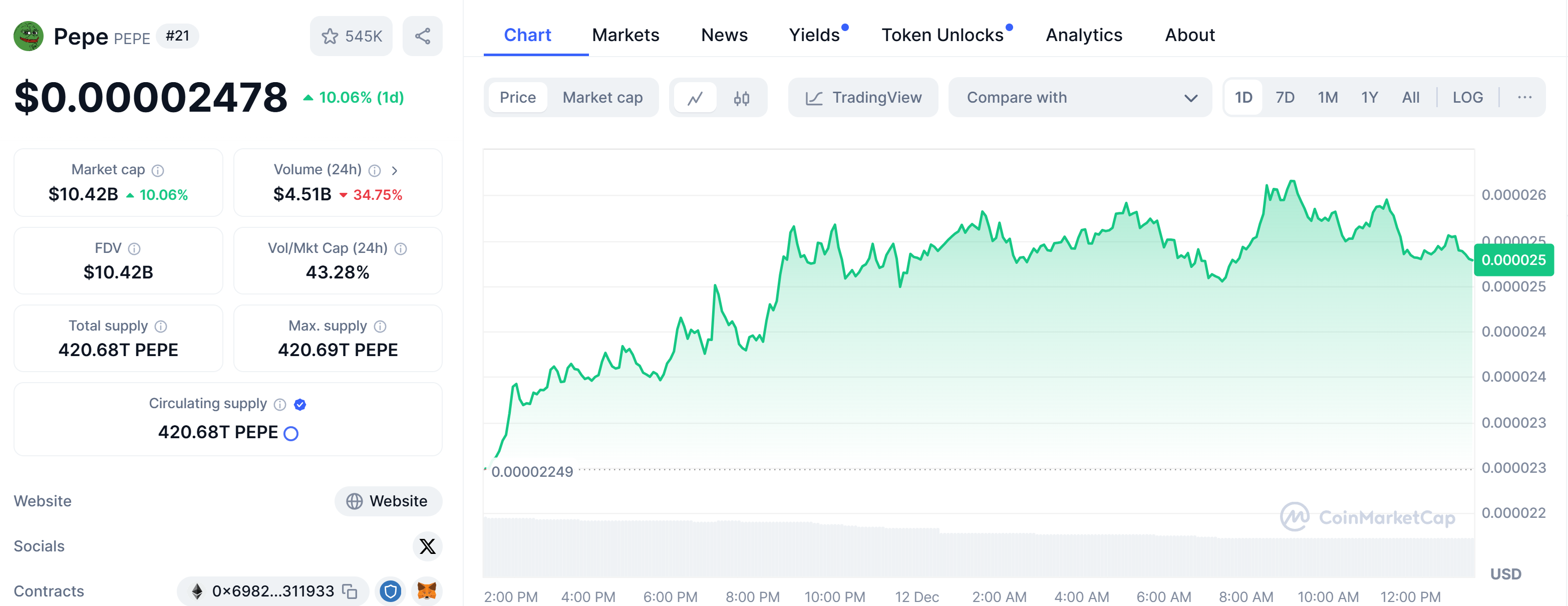Select the line chart view icon
The height and width of the screenshot is (606, 1568).
(x=695, y=98)
